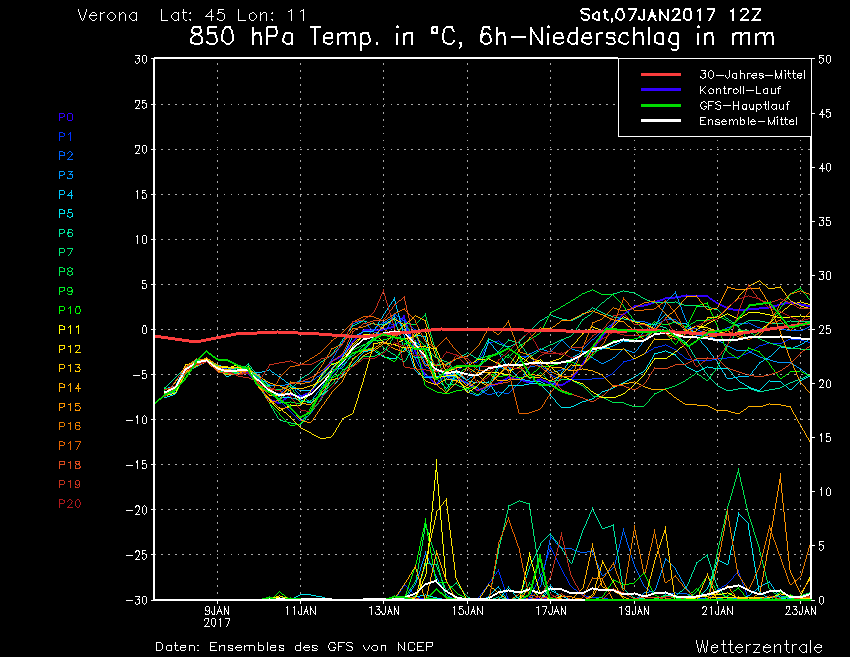The width and height of the screenshot is (850, 657).
Task: Click the P10 green member label
Action: [69, 311]
